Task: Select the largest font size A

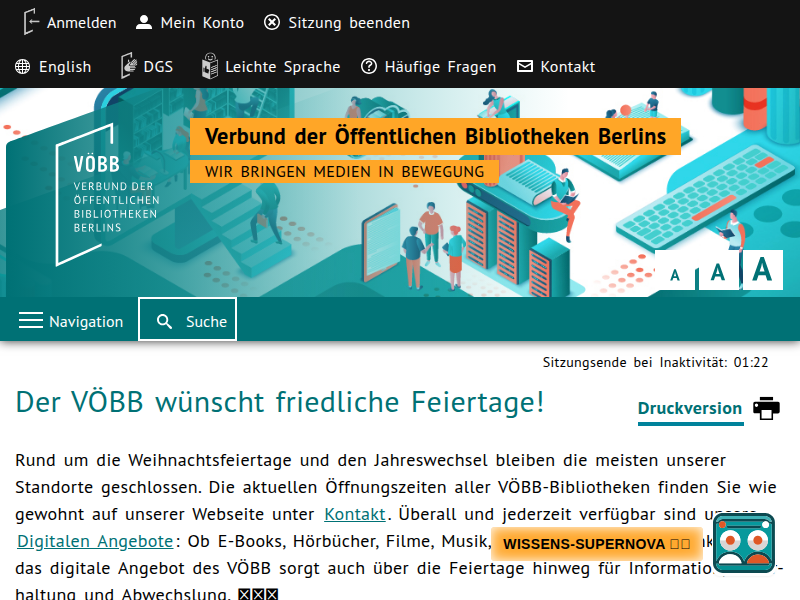Action: click(x=762, y=269)
